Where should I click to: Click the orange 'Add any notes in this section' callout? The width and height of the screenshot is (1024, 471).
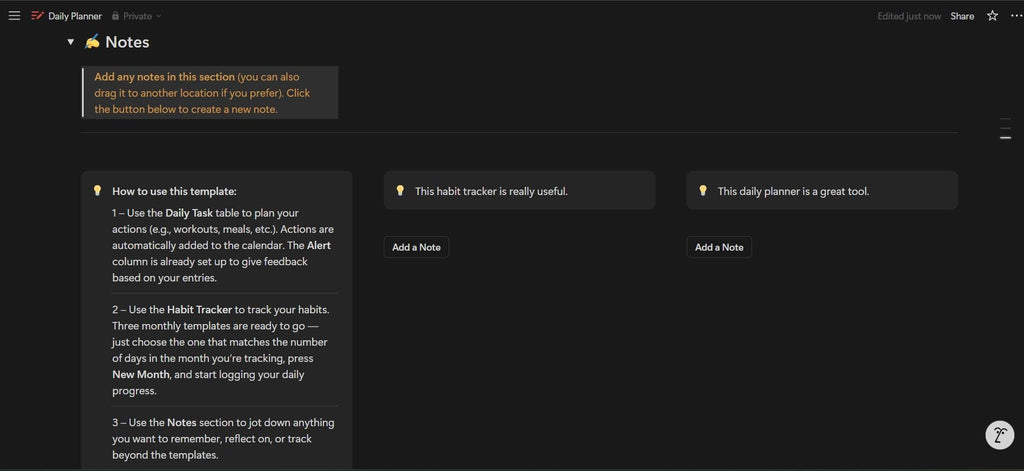click(x=210, y=93)
